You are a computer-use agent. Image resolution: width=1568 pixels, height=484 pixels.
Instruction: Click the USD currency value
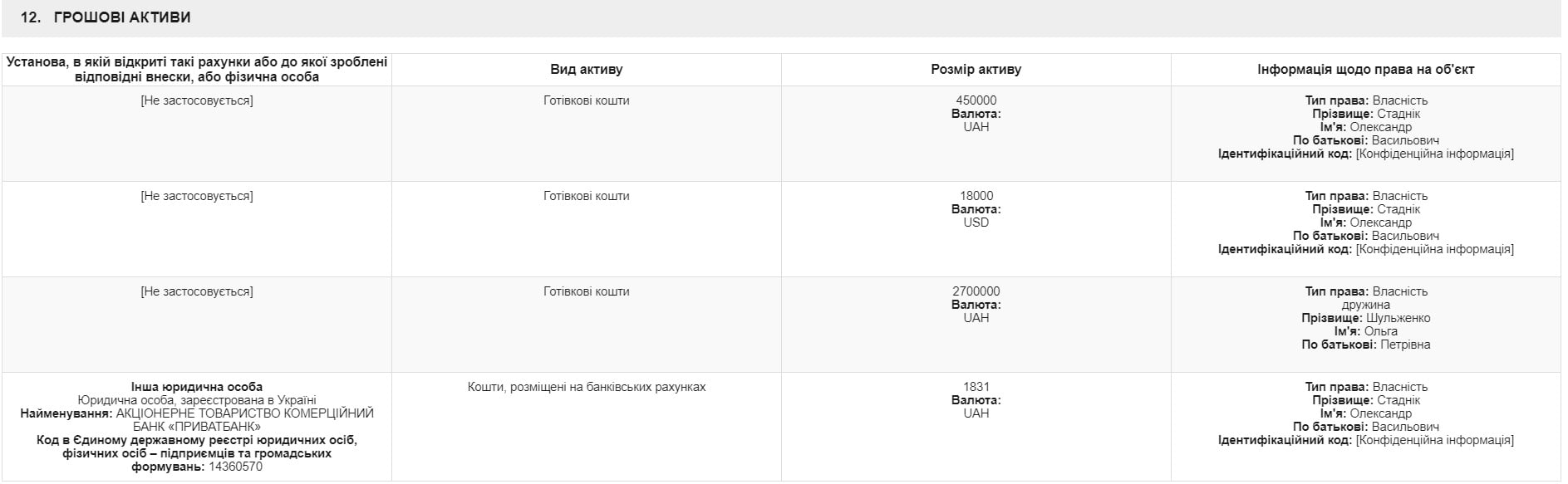point(976,222)
